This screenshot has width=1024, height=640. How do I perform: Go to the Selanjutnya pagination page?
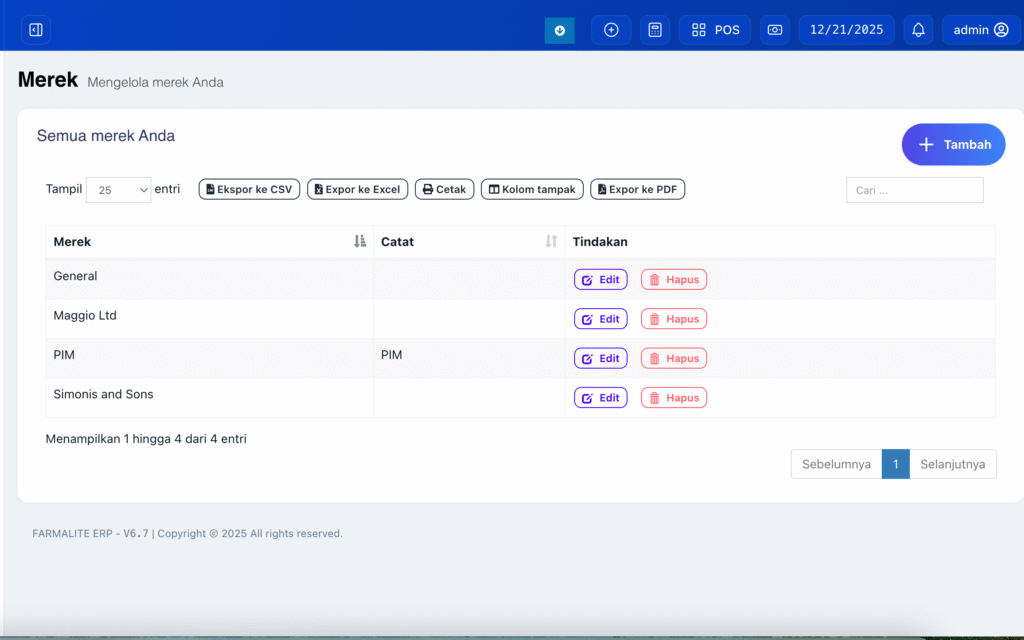tap(952, 464)
